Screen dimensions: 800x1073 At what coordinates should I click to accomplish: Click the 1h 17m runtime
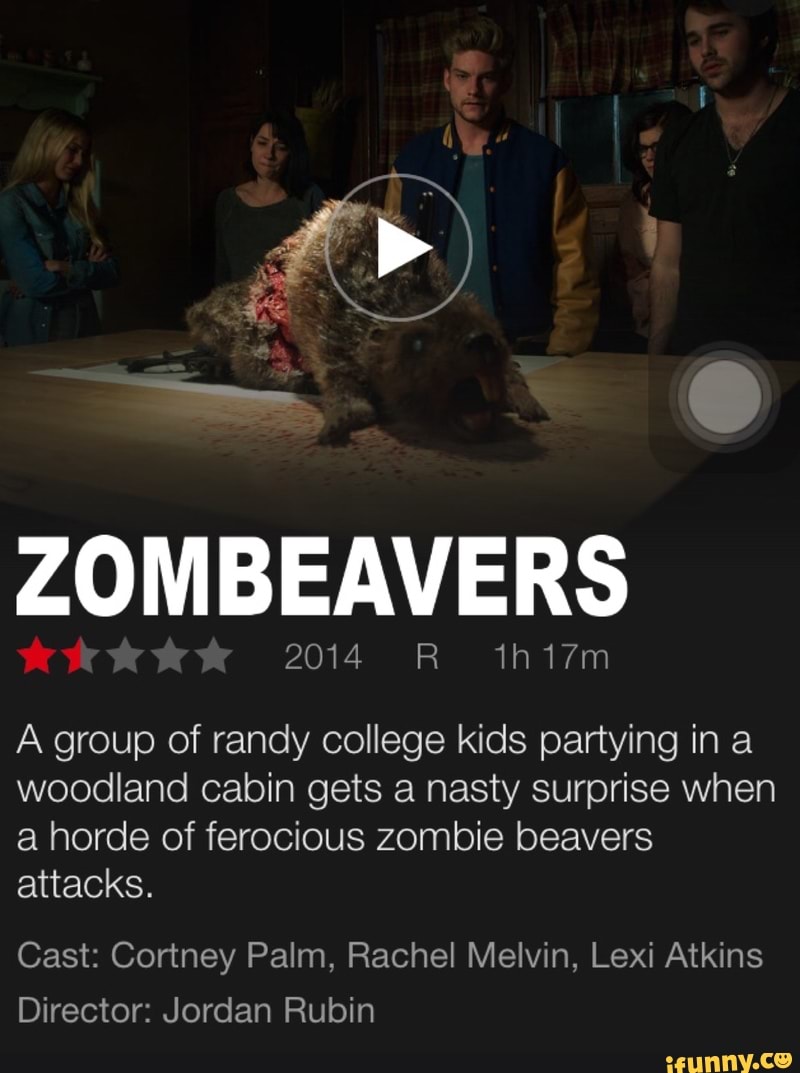coord(552,658)
